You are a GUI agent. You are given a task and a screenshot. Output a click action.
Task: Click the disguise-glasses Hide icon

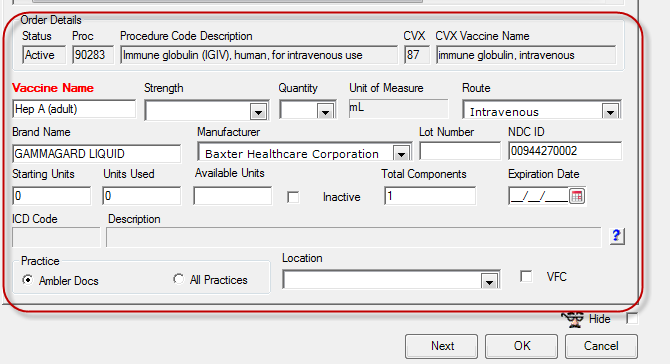[573, 319]
